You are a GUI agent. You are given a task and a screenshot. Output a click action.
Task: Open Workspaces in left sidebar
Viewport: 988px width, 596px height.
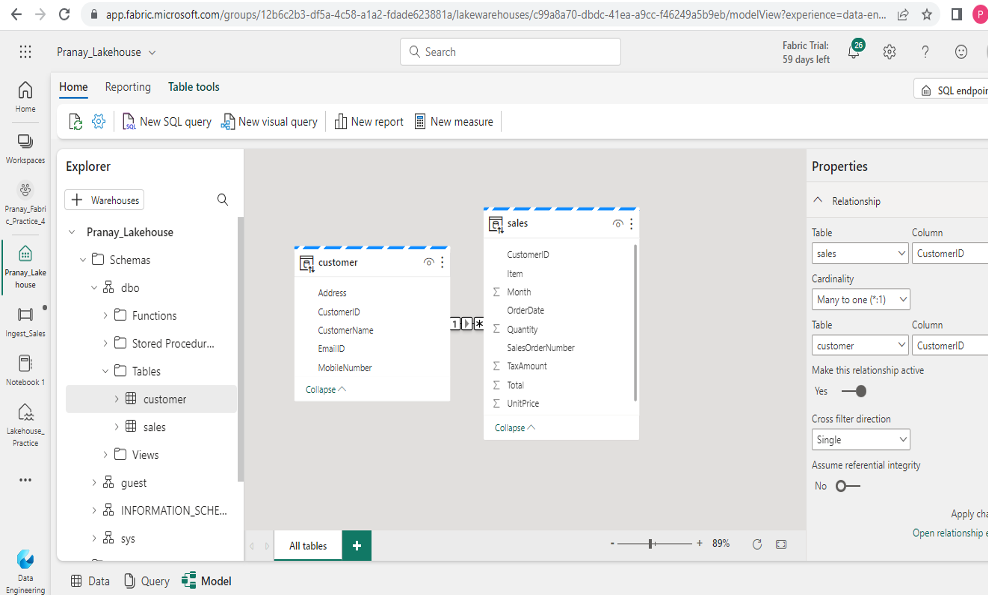click(x=25, y=149)
